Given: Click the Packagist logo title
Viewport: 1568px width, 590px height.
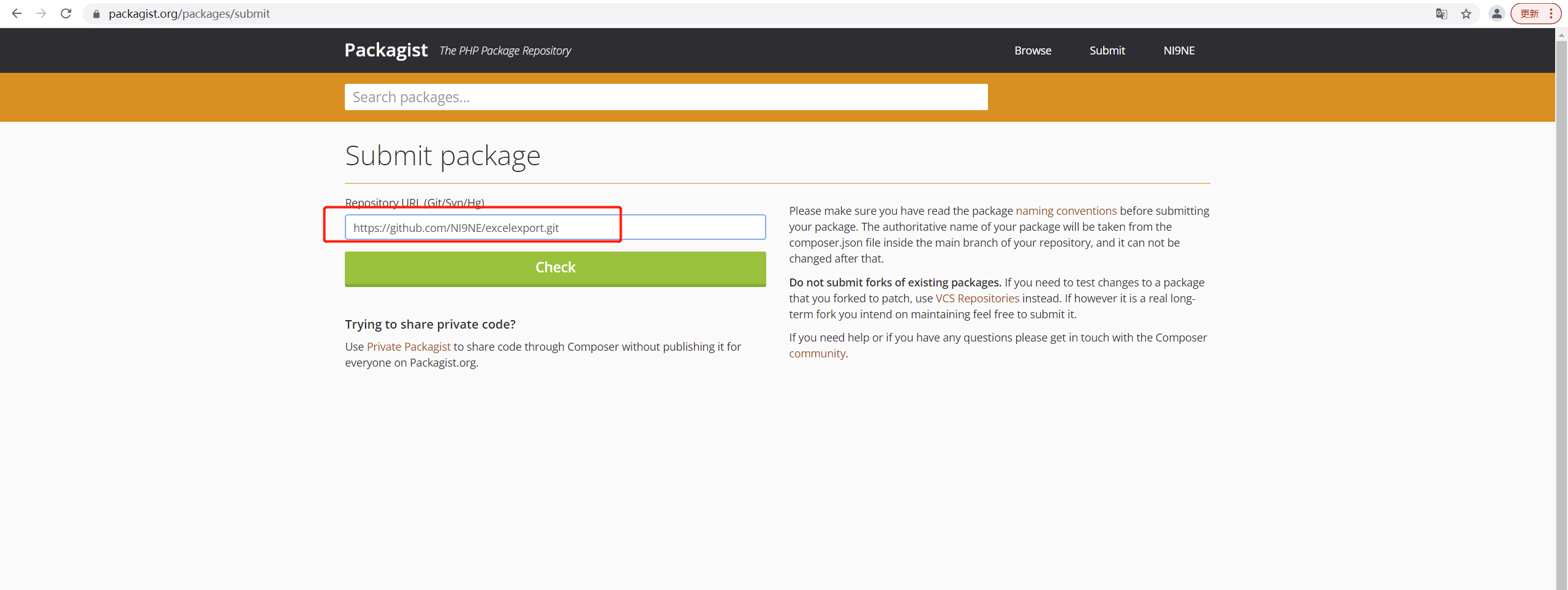Looking at the screenshot, I should [386, 50].
